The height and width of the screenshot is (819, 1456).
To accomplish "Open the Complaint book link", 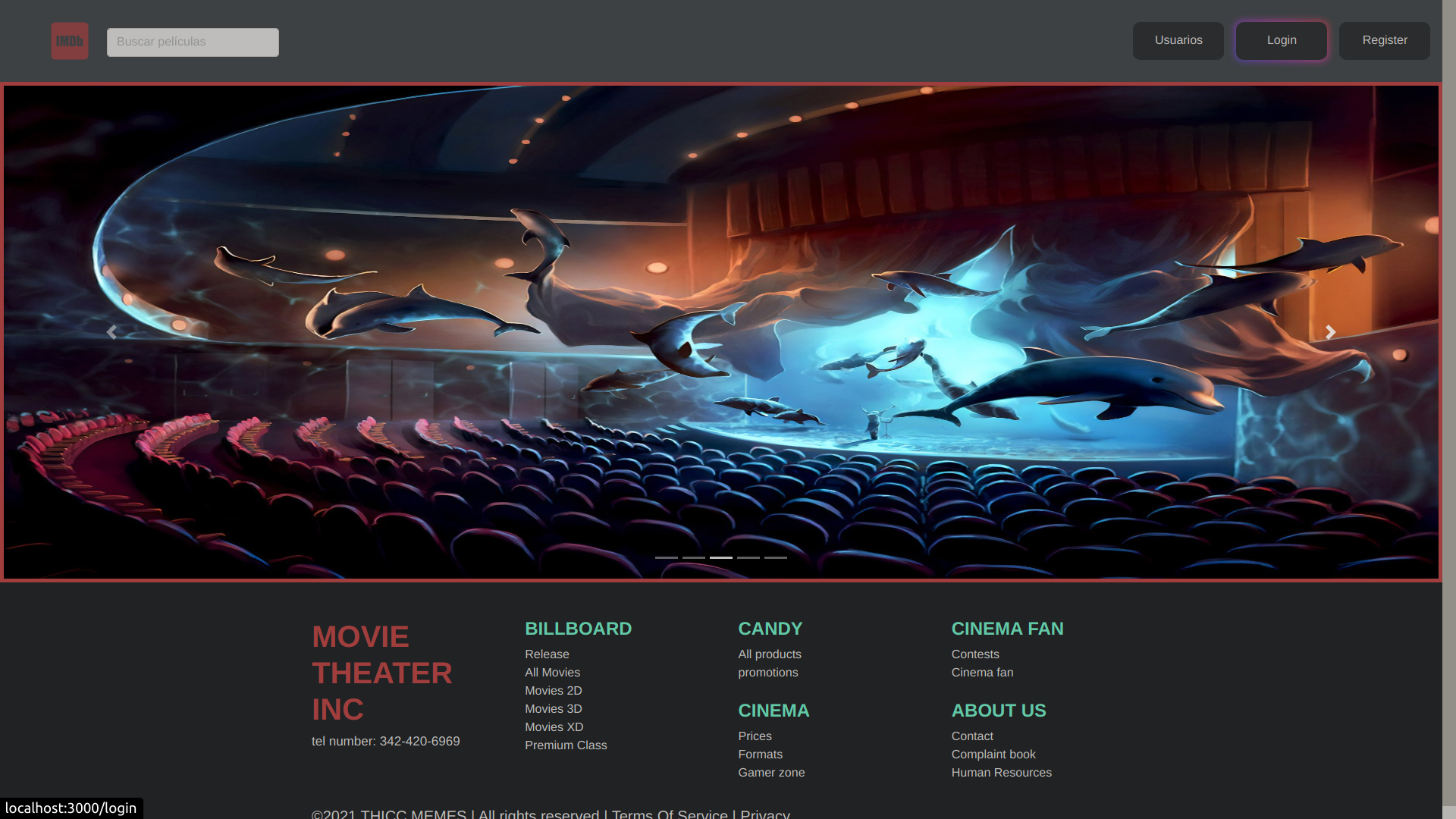I will pos(993,755).
